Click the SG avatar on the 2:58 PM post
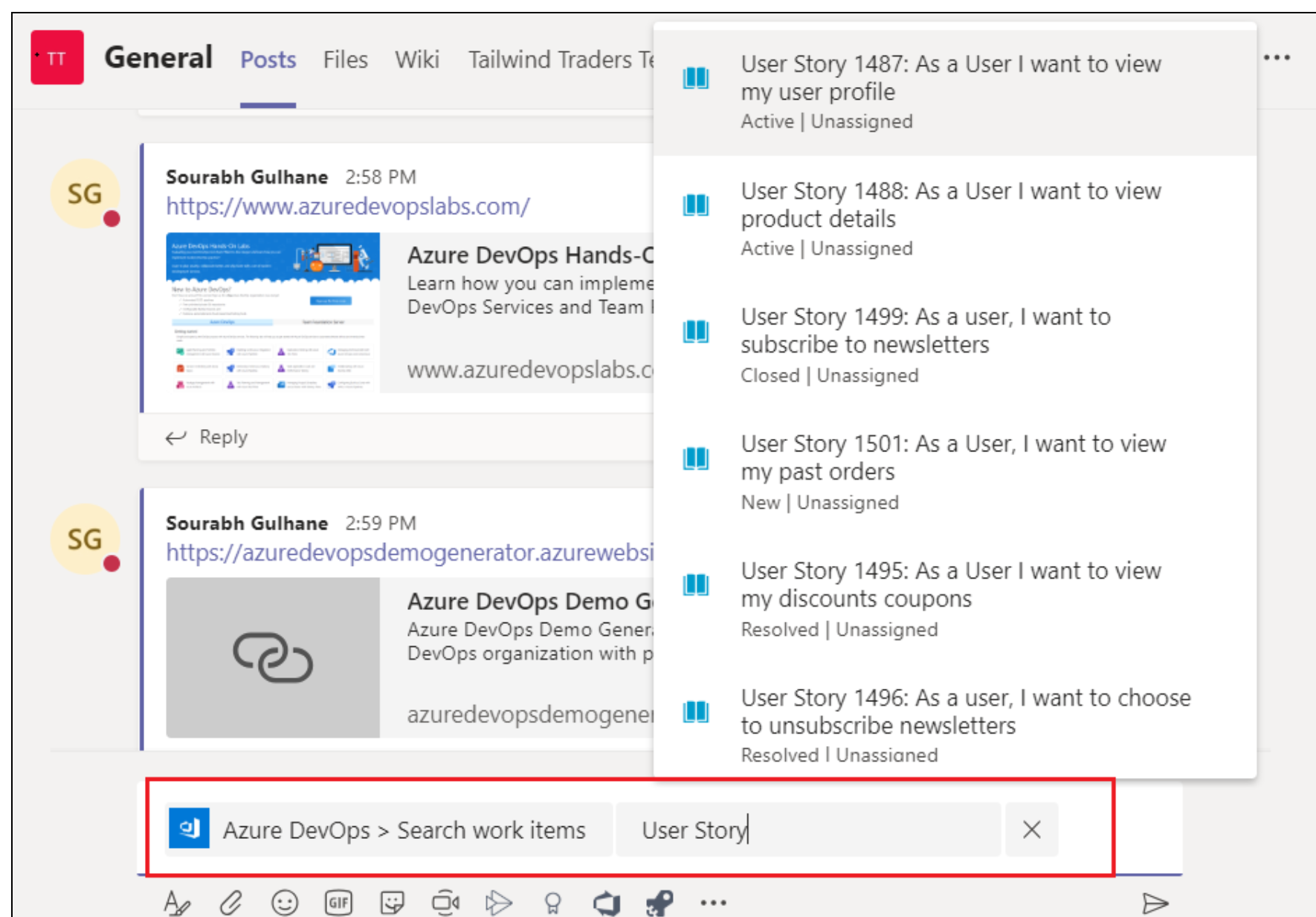 (85, 193)
